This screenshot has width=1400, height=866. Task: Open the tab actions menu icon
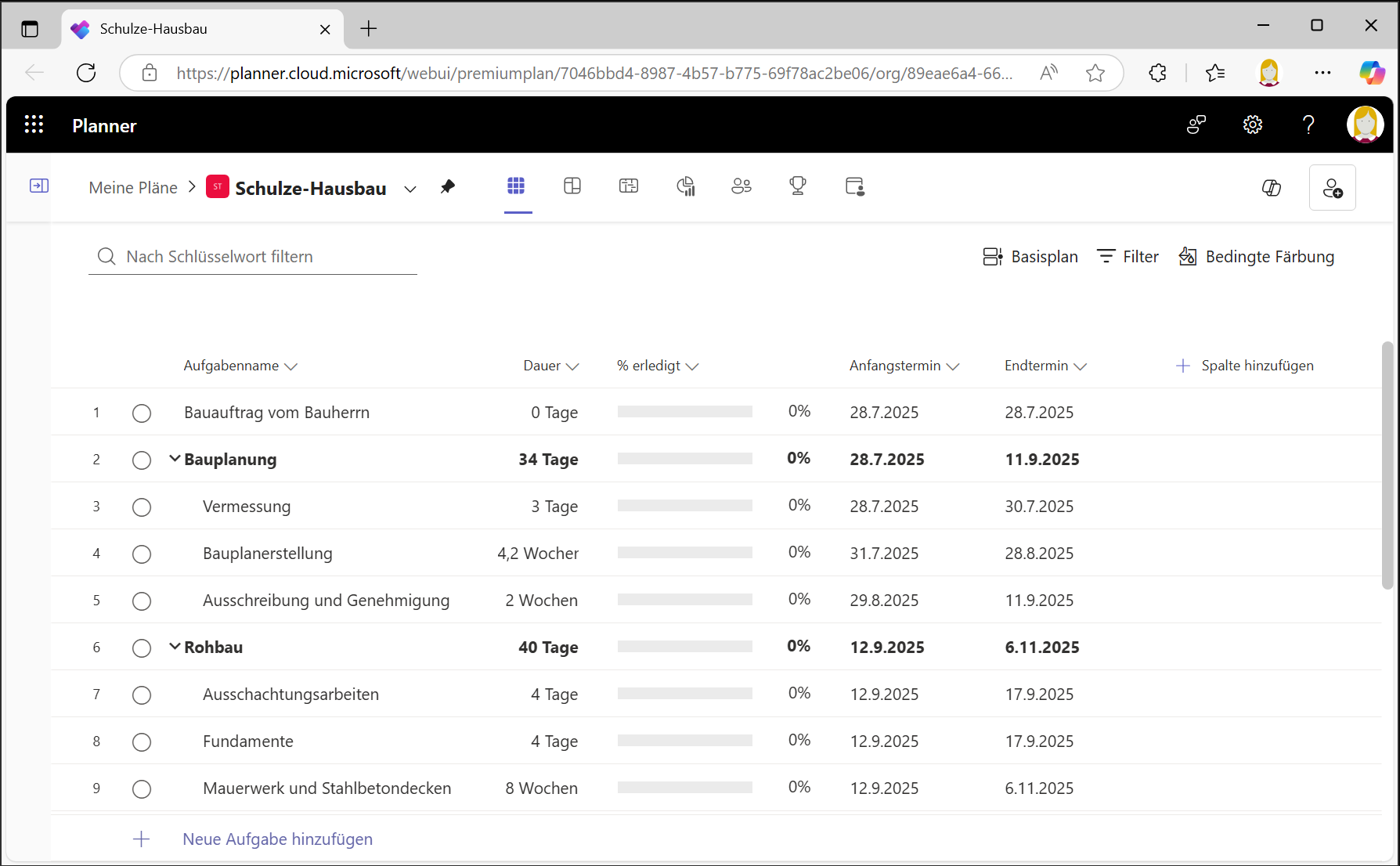click(x=30, y=29)
